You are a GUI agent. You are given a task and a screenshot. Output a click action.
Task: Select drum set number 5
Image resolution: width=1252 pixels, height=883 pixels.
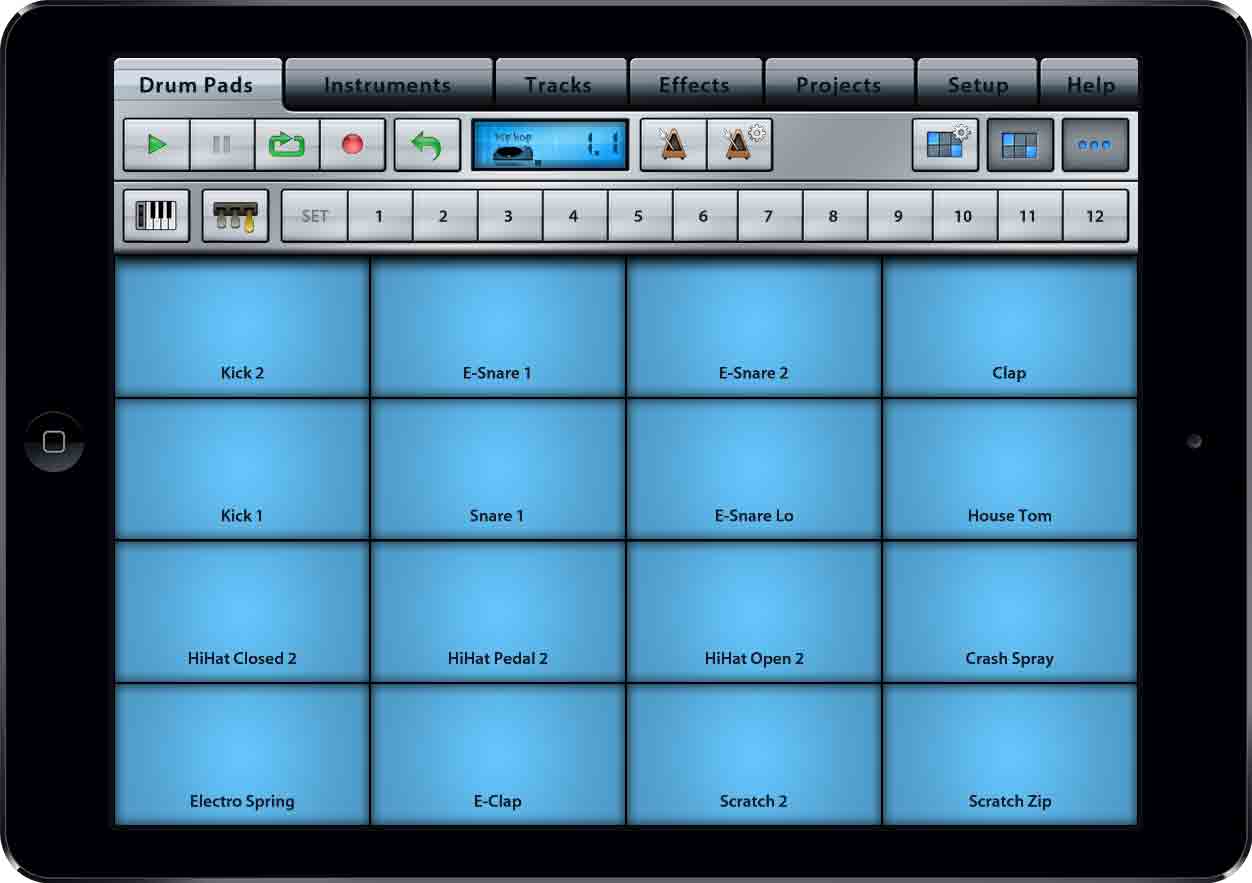pos(638,216)
